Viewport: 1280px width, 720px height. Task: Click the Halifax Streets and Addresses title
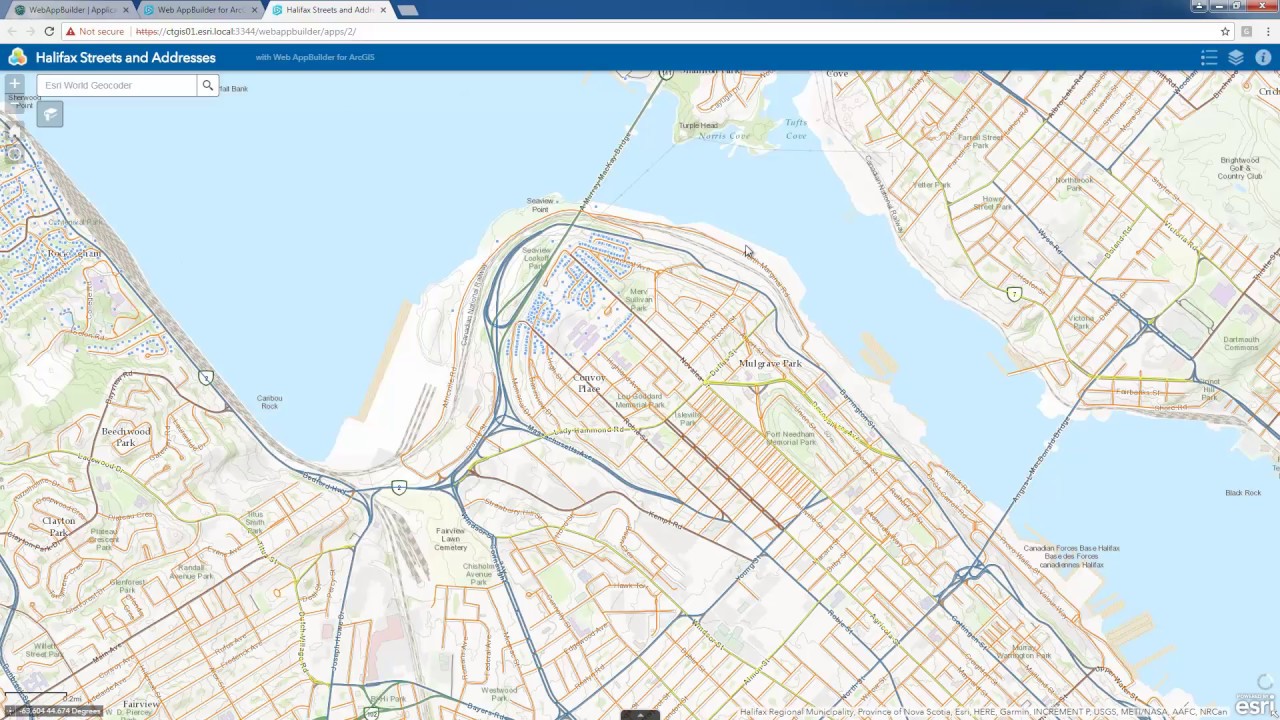tap(126, 57)
